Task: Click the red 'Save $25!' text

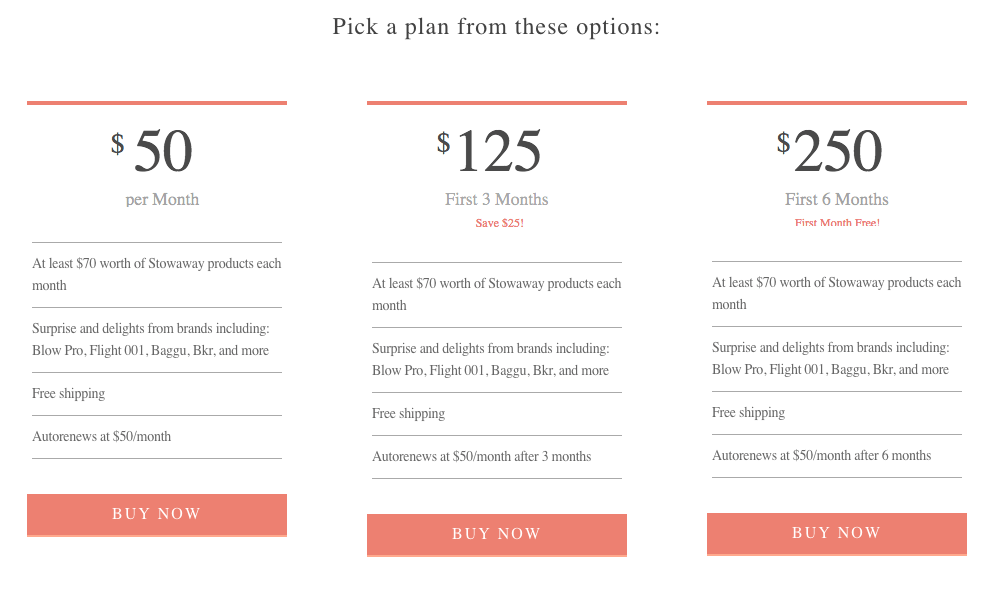Action: (500, 223)
